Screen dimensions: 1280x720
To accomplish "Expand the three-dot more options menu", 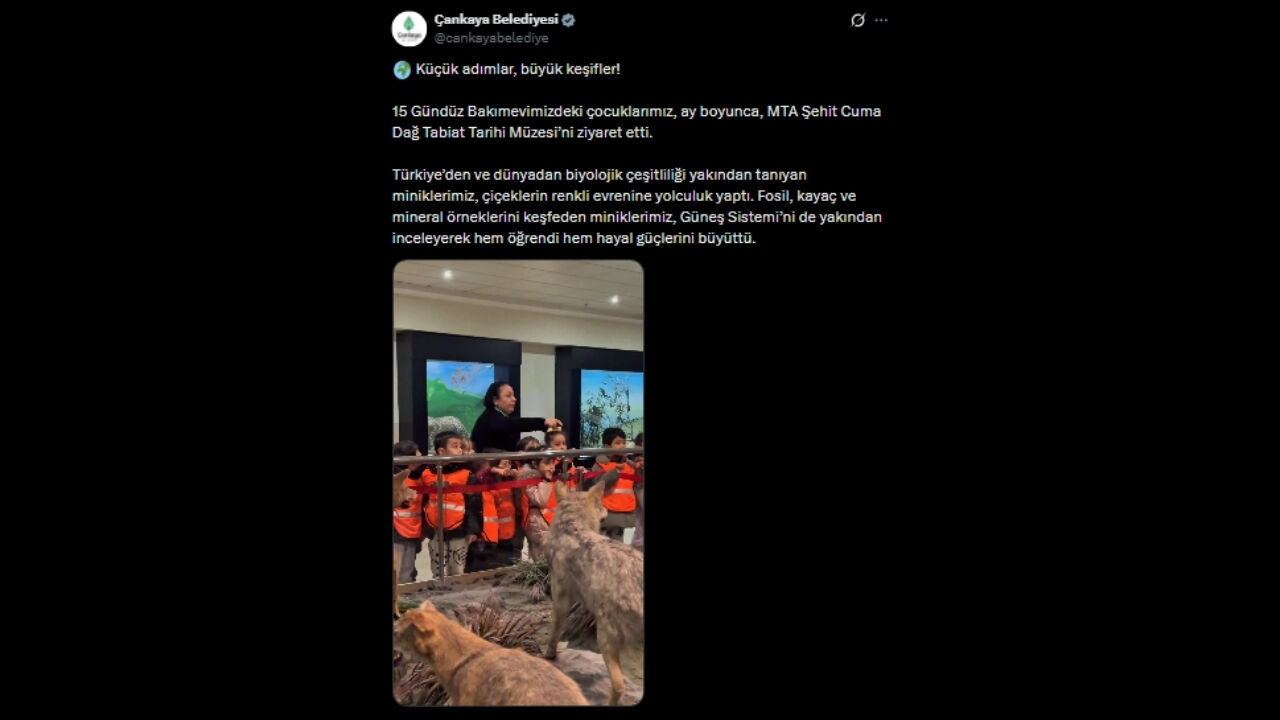I will (x=881, y=20).
